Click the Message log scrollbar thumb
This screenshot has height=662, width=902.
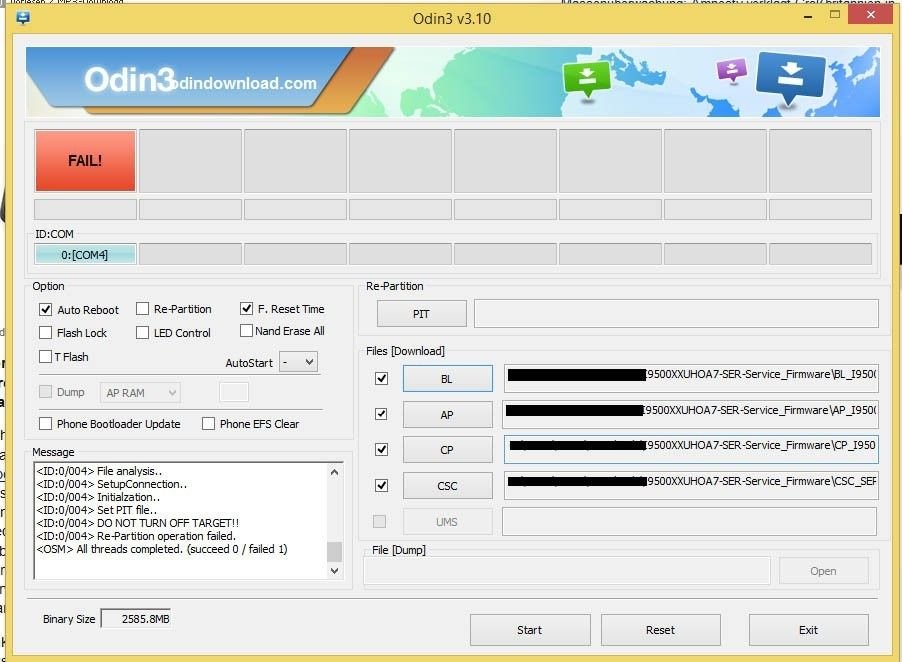coord(334,552)
